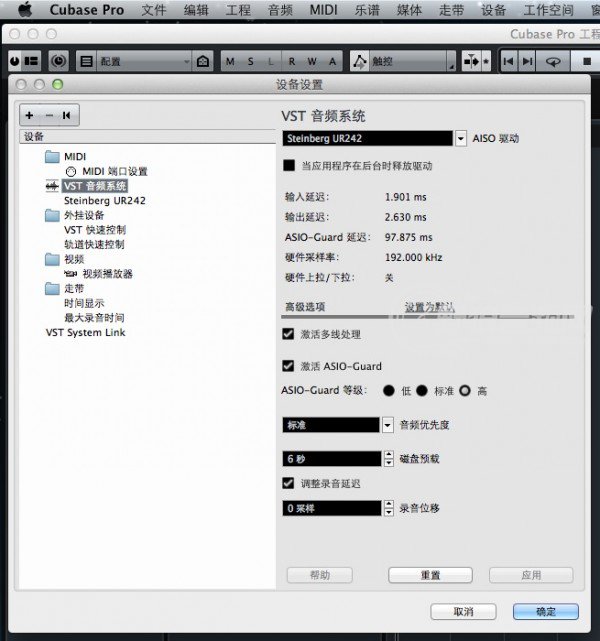Screen dimensions: 600x641
Task: Click the minus remove device button
Action: 49,115
